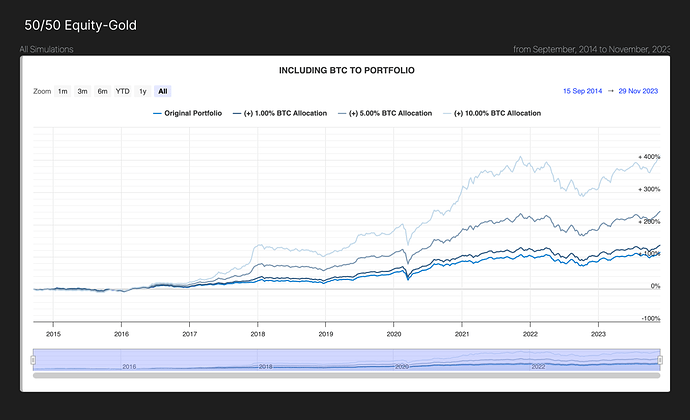The width and height of the screenshot is (690, 420).
Task: Set zoom range to 1m
Action: [x=63, y=91]
